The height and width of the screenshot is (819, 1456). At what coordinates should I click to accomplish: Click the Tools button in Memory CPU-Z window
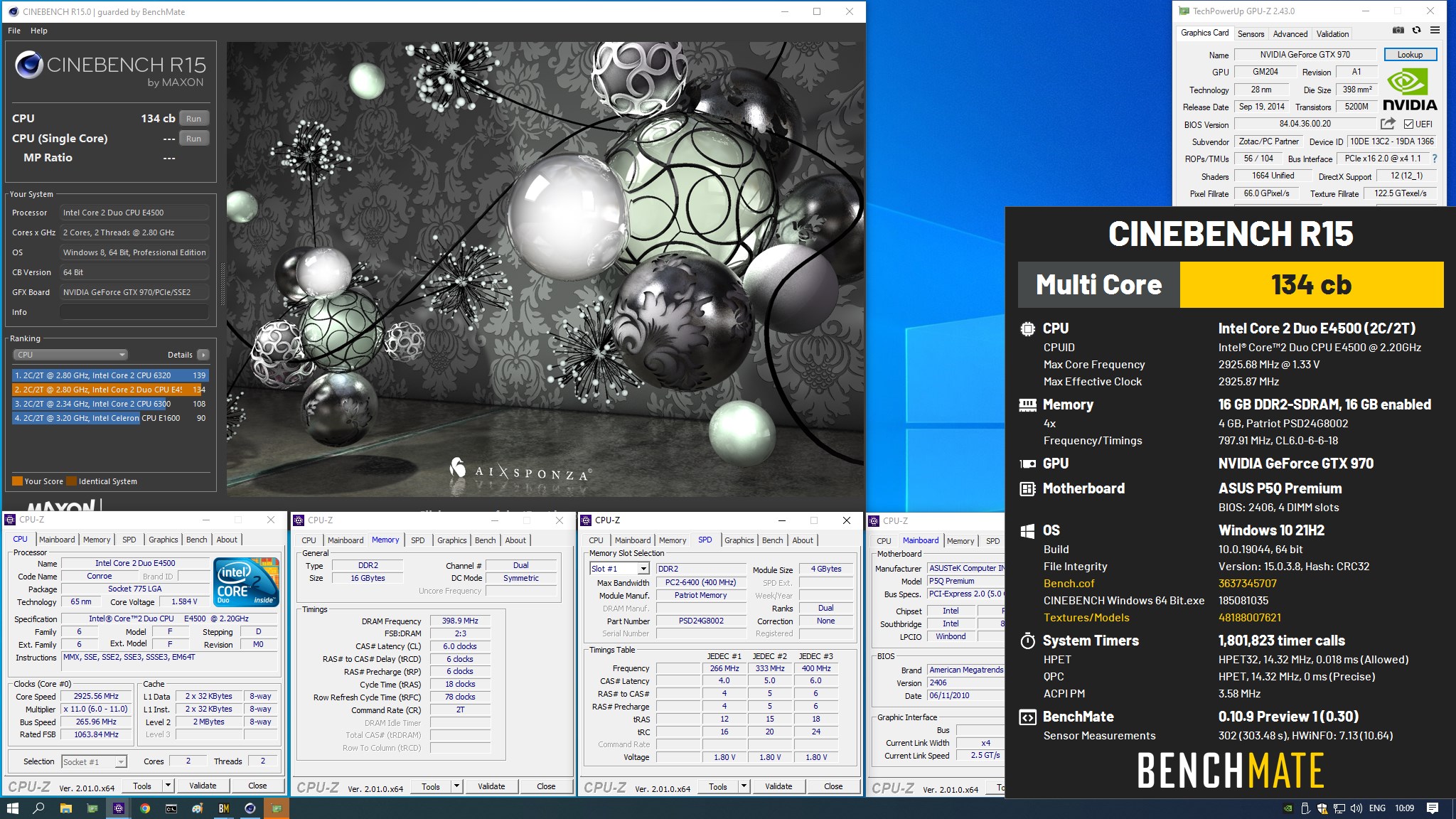431,786
